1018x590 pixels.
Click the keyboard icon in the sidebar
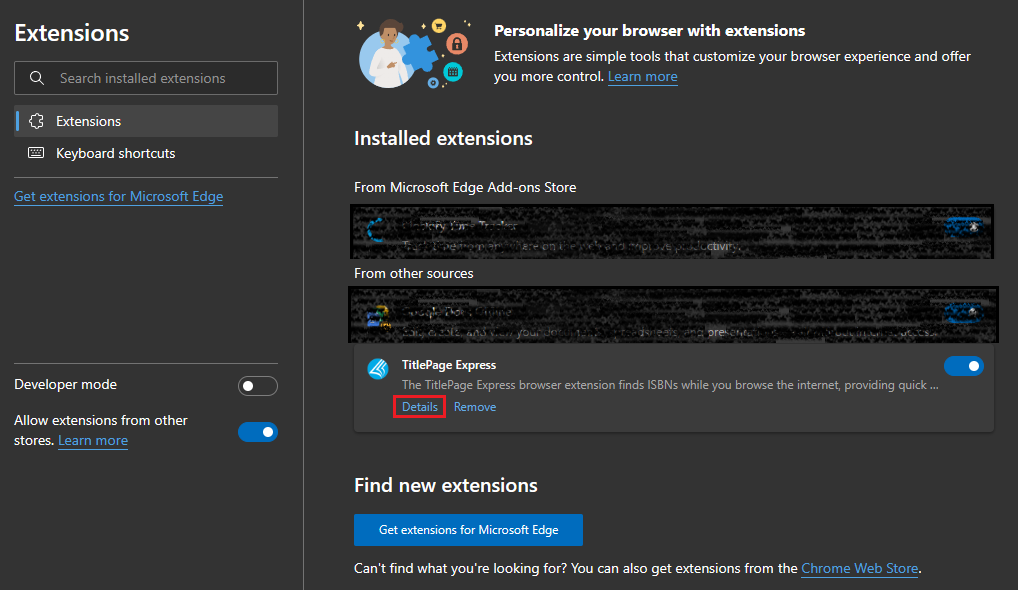(x=37, y=153)
